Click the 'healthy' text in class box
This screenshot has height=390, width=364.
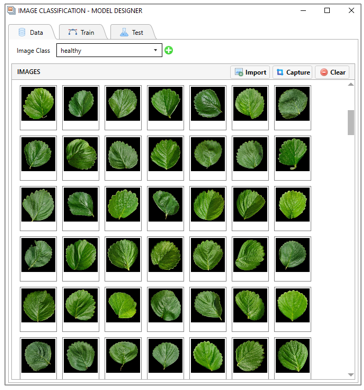pyautogui.click(x=71, y=51)
